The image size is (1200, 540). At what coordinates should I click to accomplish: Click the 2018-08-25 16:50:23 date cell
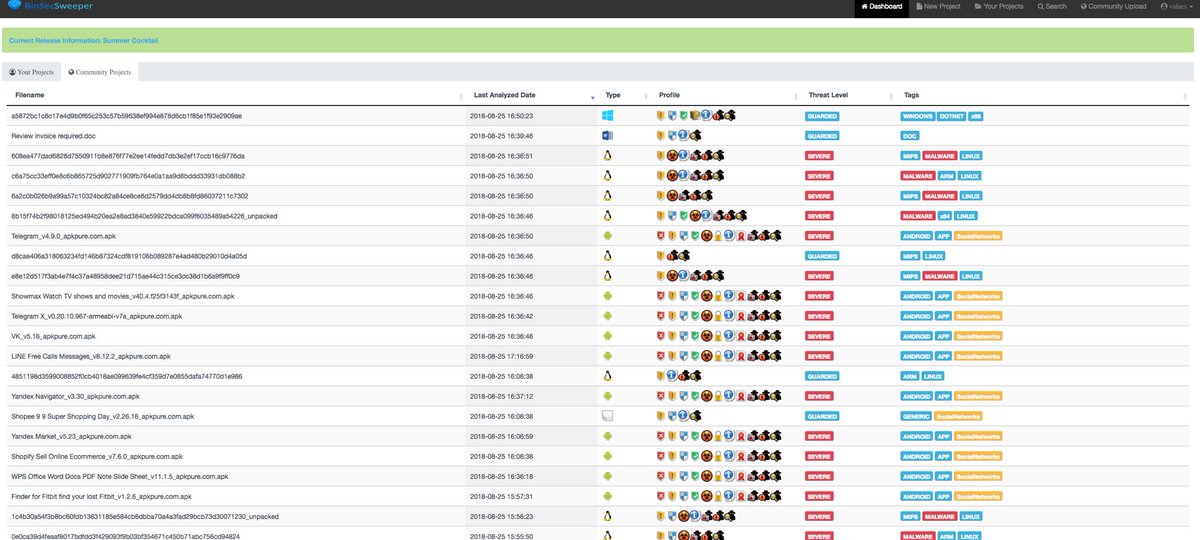[503, 116]
